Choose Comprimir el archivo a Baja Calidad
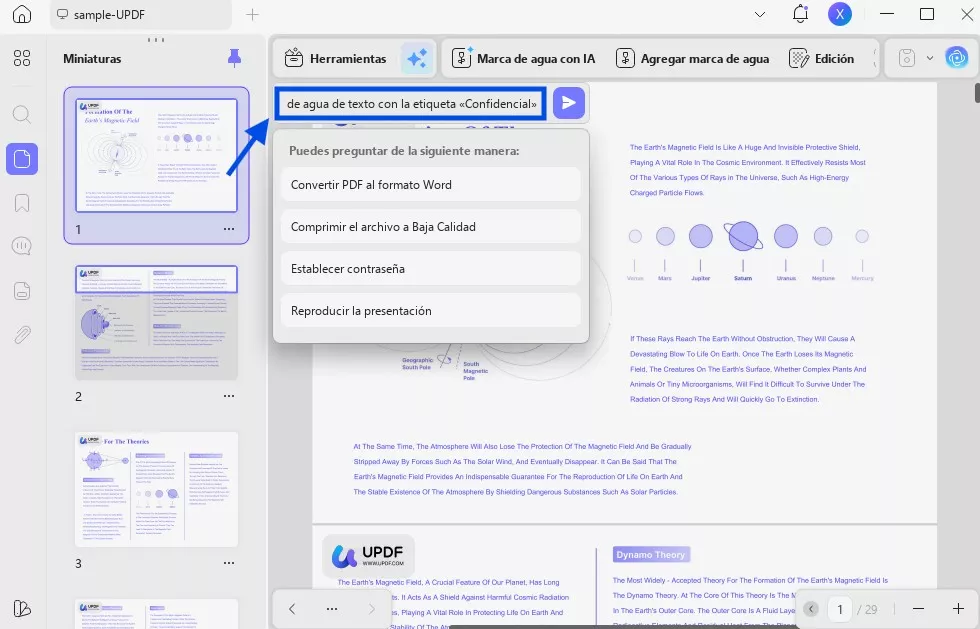 coord(431,227)
